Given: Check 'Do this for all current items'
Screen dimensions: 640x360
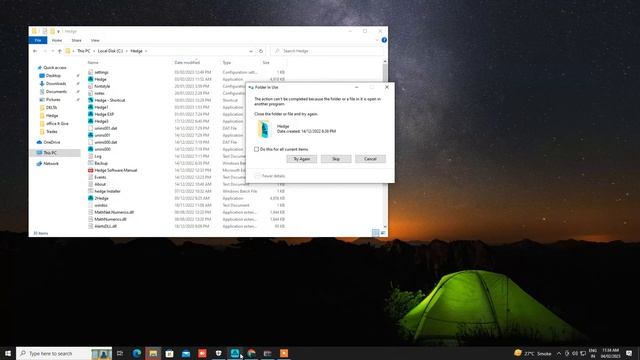Looking at the screenshot, I should pyautogui.click(x=256, y=149).
